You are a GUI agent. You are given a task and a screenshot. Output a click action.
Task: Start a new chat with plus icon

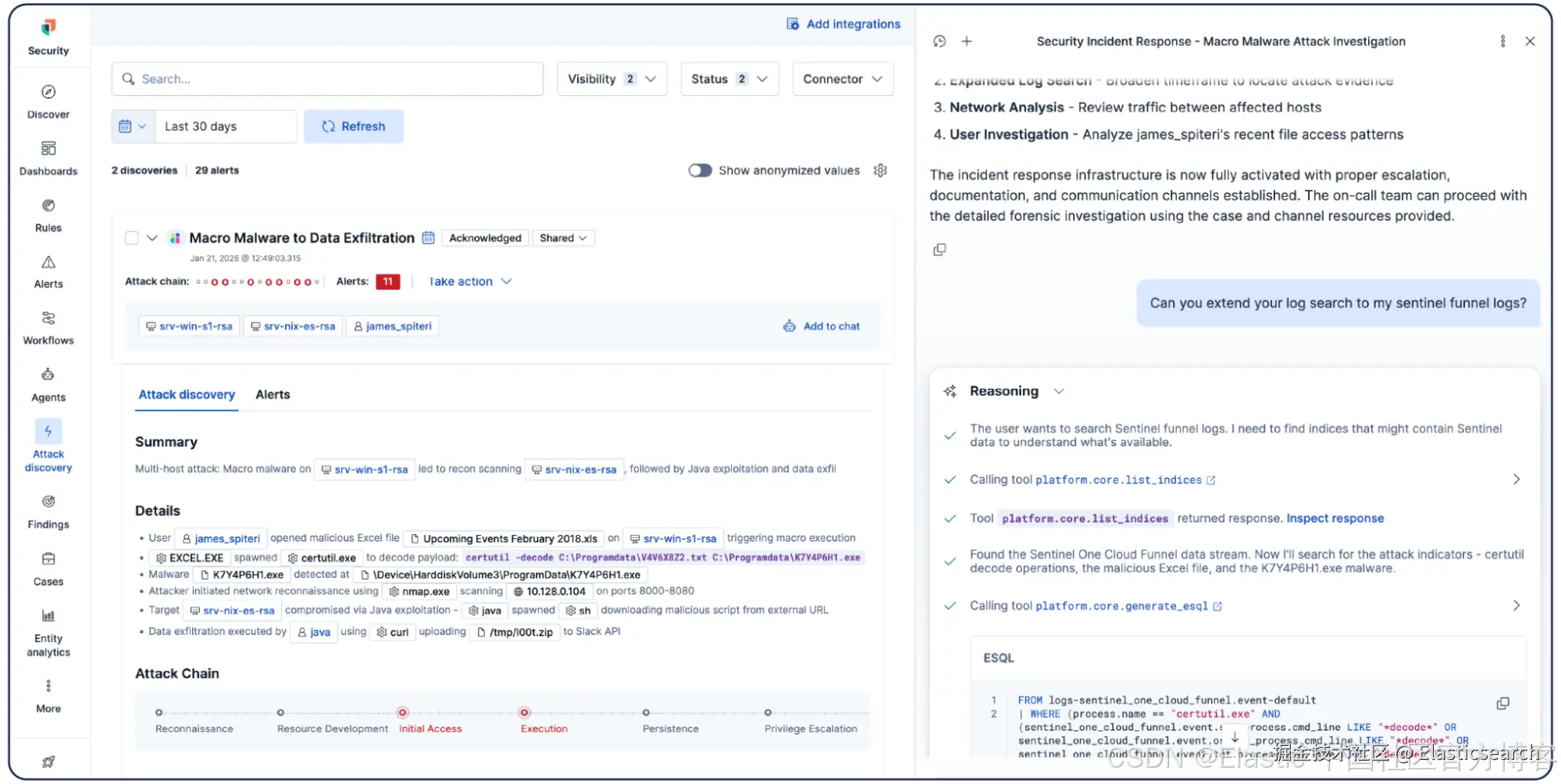(x=967, y=41)
